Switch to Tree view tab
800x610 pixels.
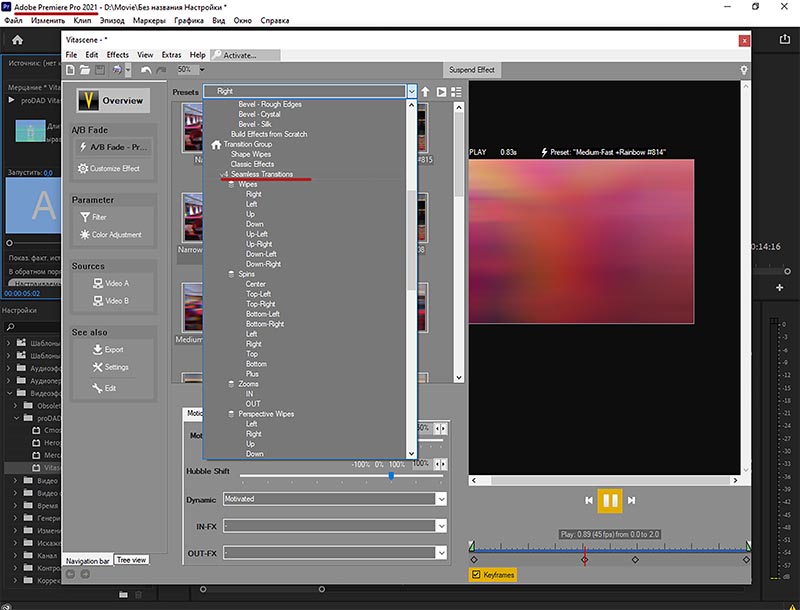[132, 560]
